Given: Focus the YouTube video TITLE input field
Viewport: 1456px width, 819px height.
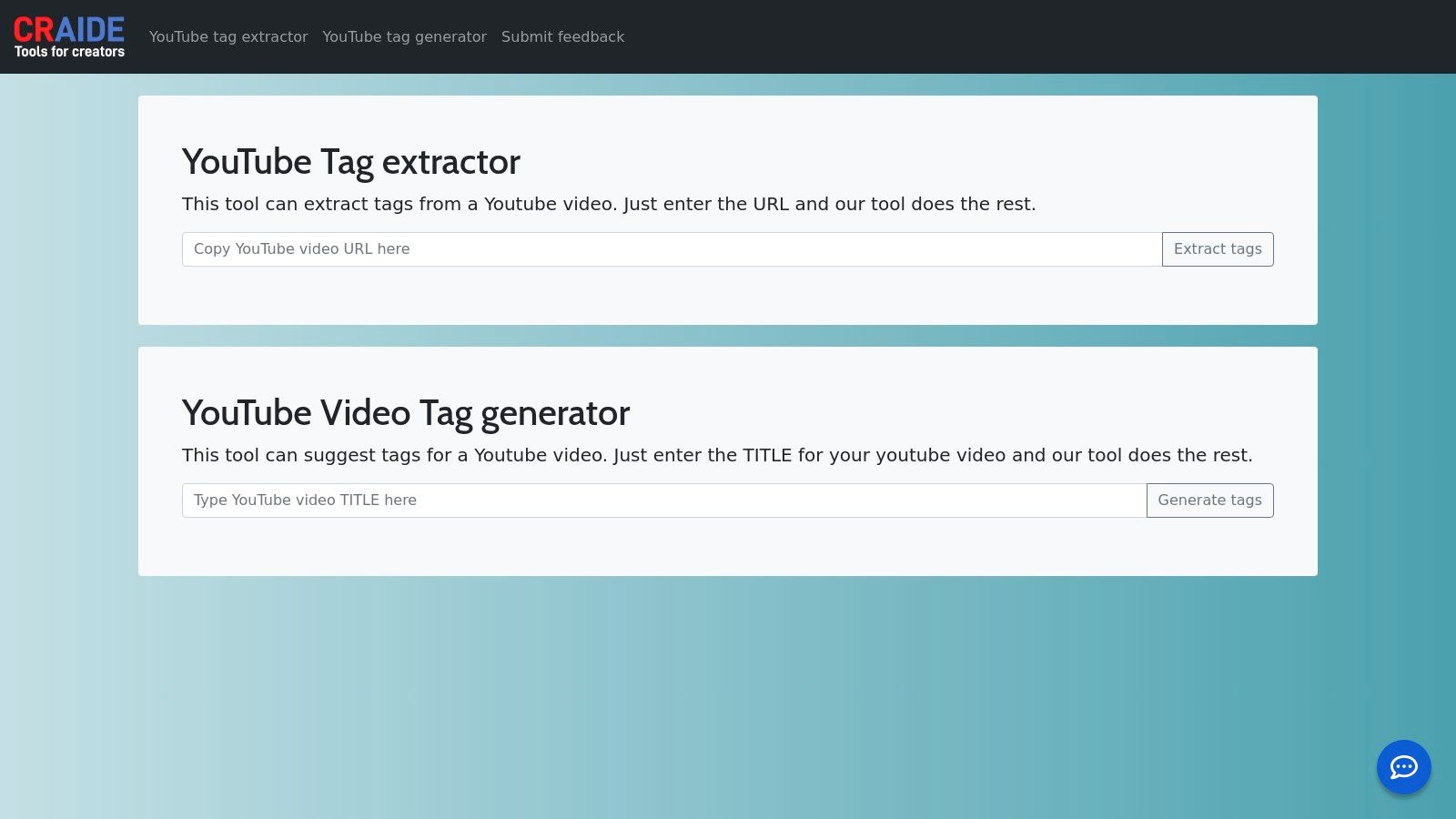Looking at the screenshot, I should click(x=664, y=500).
